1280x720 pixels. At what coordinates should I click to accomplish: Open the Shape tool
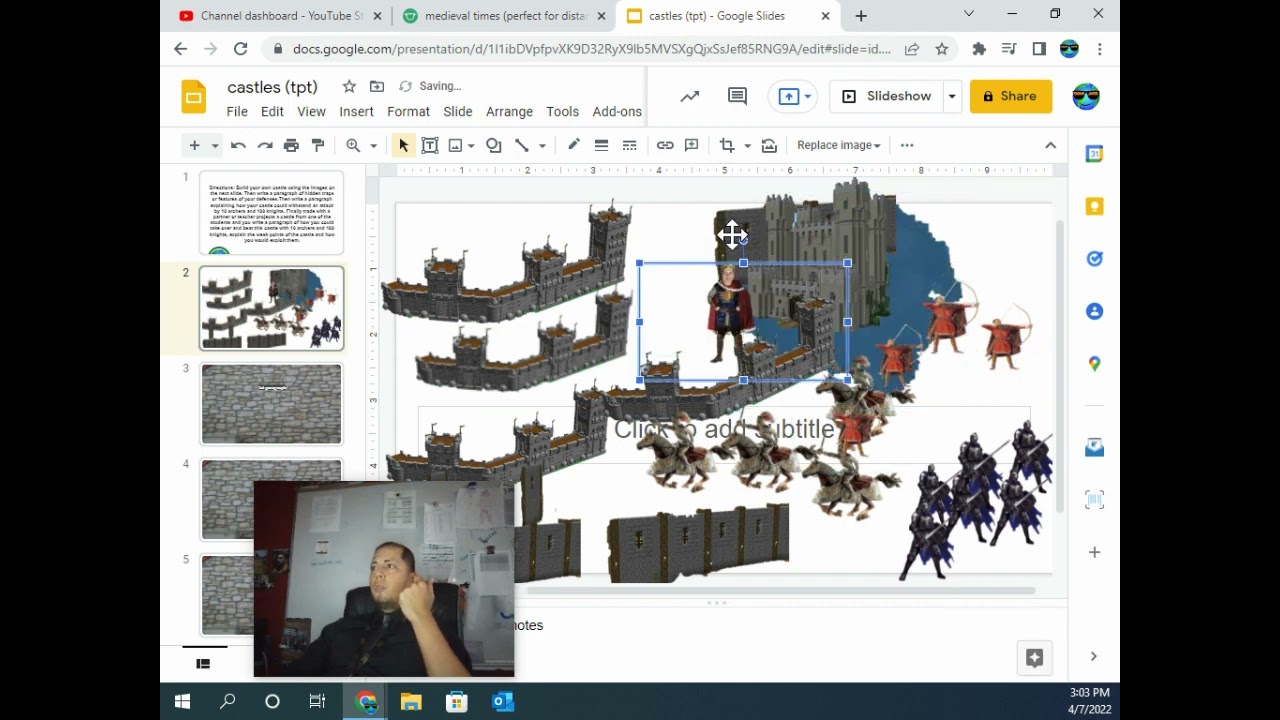click(494, 145)
